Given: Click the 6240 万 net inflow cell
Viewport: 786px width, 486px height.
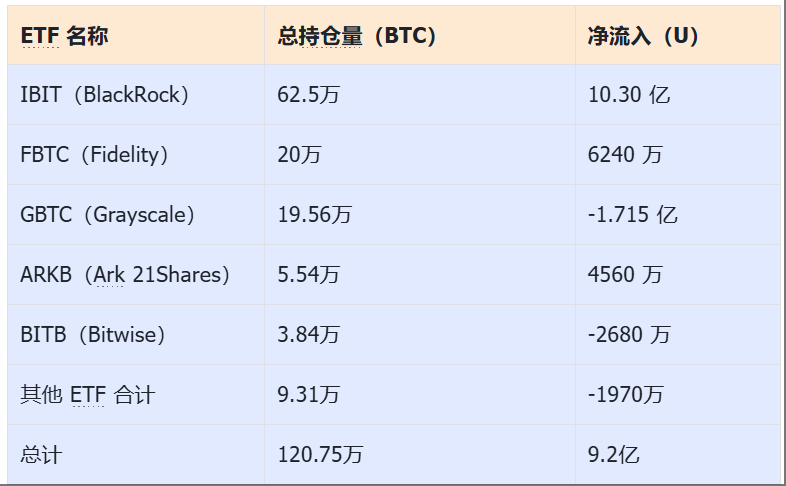Looking at the screenshot, I should [678, 155].
